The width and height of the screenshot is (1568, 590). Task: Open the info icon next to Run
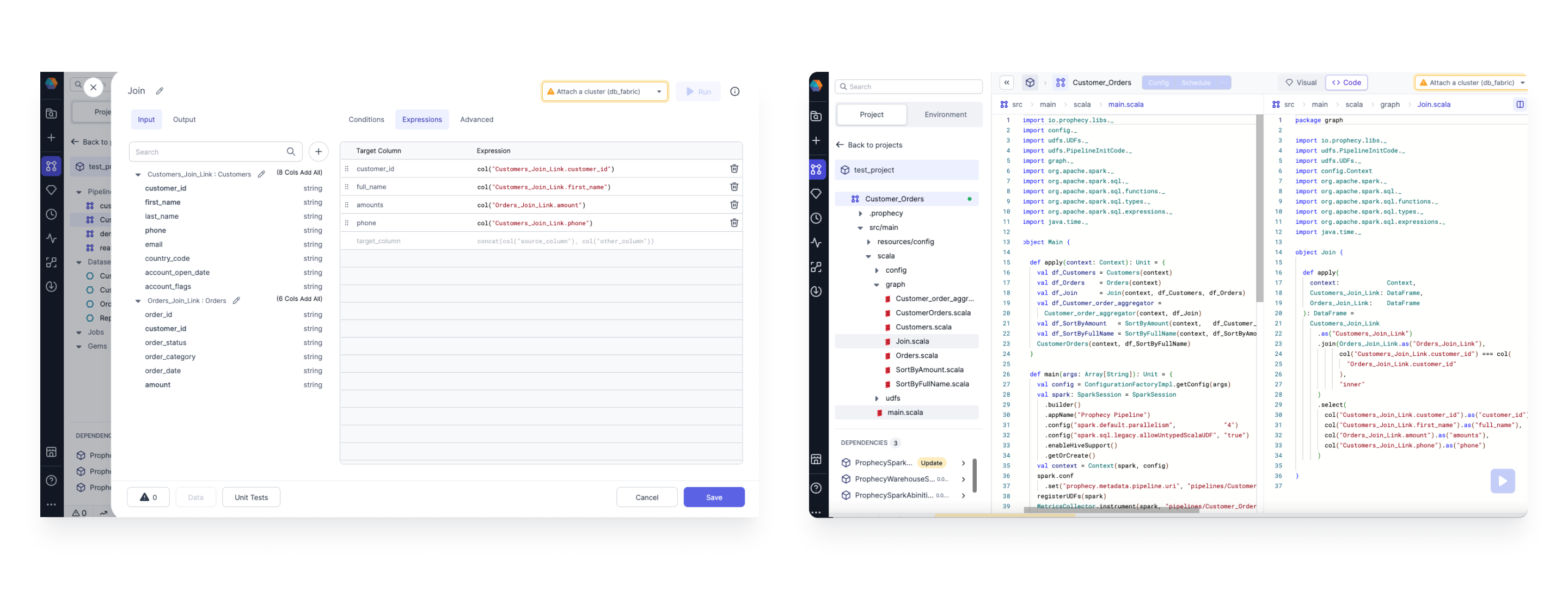(x=734, y=91)
